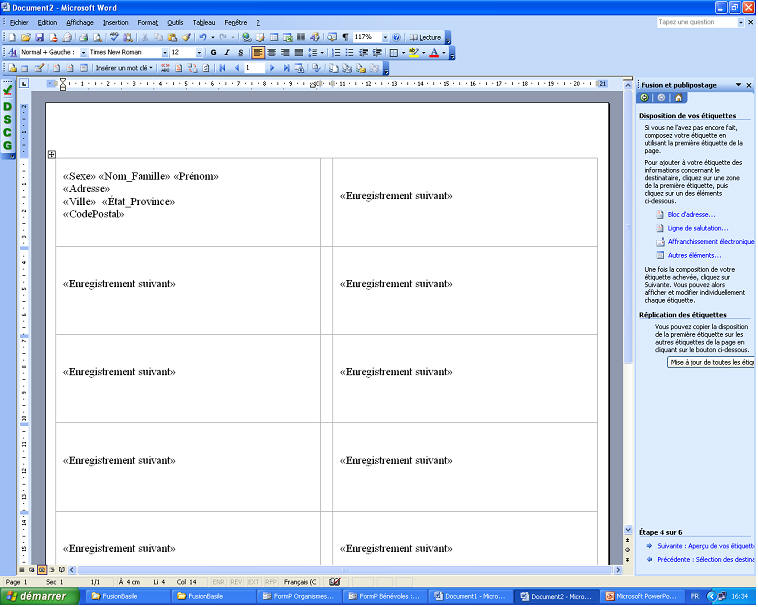Image resolution: width=758 pixels, height=607 pixels.
Task: Toggle bold (G) formatting
Action: [x=213, y=52]
